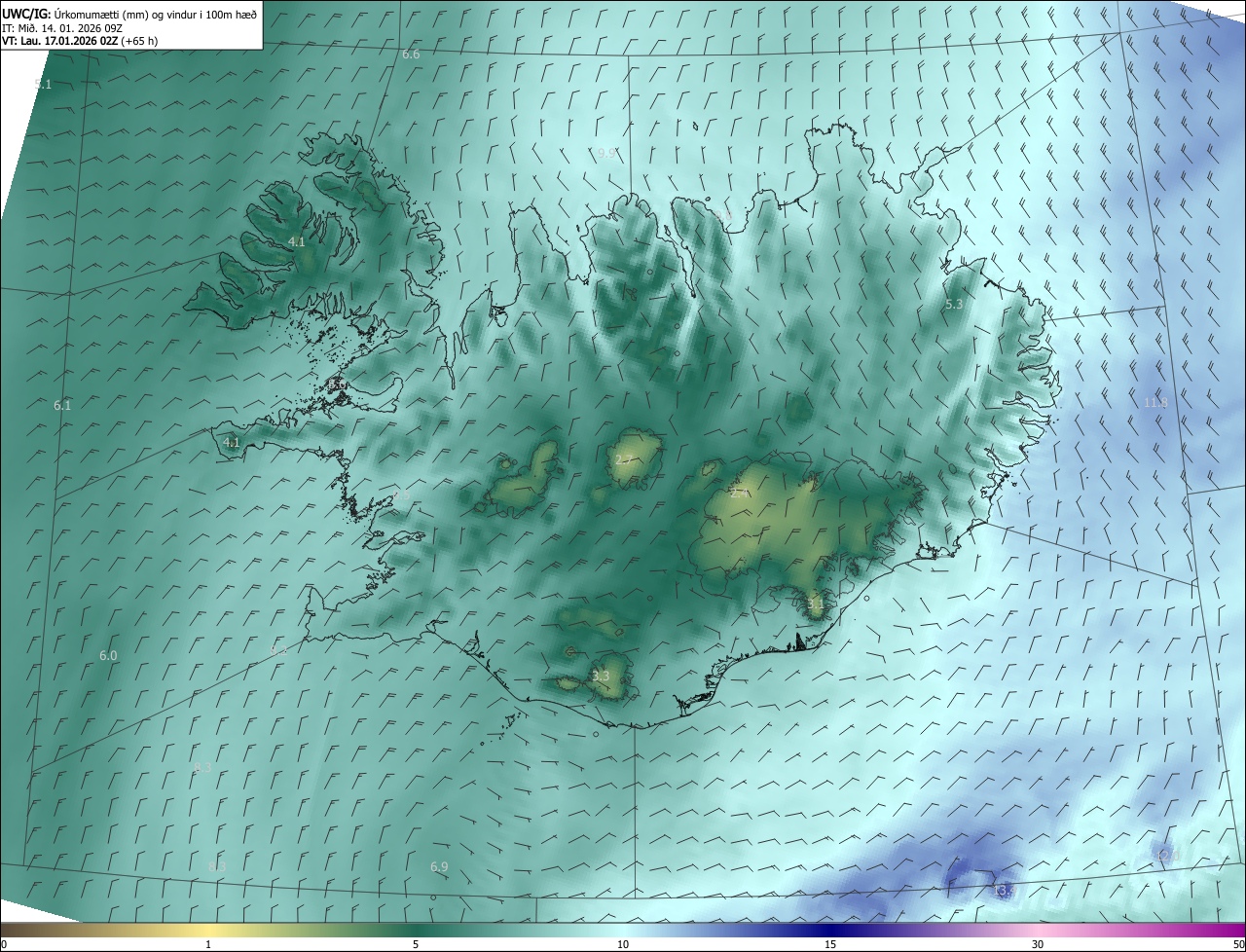Click the 9.9 value label north of Iceland
1246x952 pixels.
point(606,153)
